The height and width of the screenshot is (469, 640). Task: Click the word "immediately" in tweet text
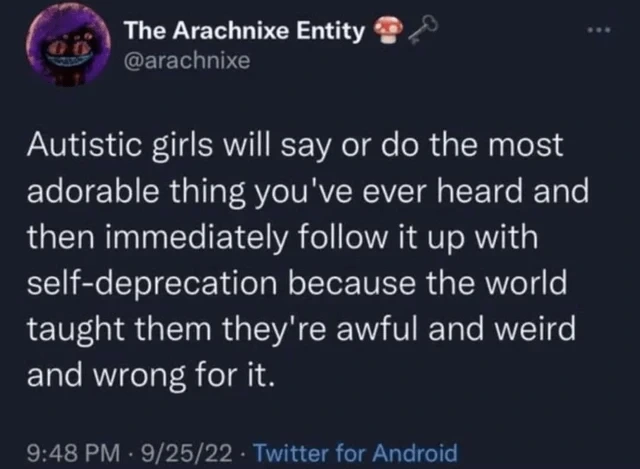[197, 238]
